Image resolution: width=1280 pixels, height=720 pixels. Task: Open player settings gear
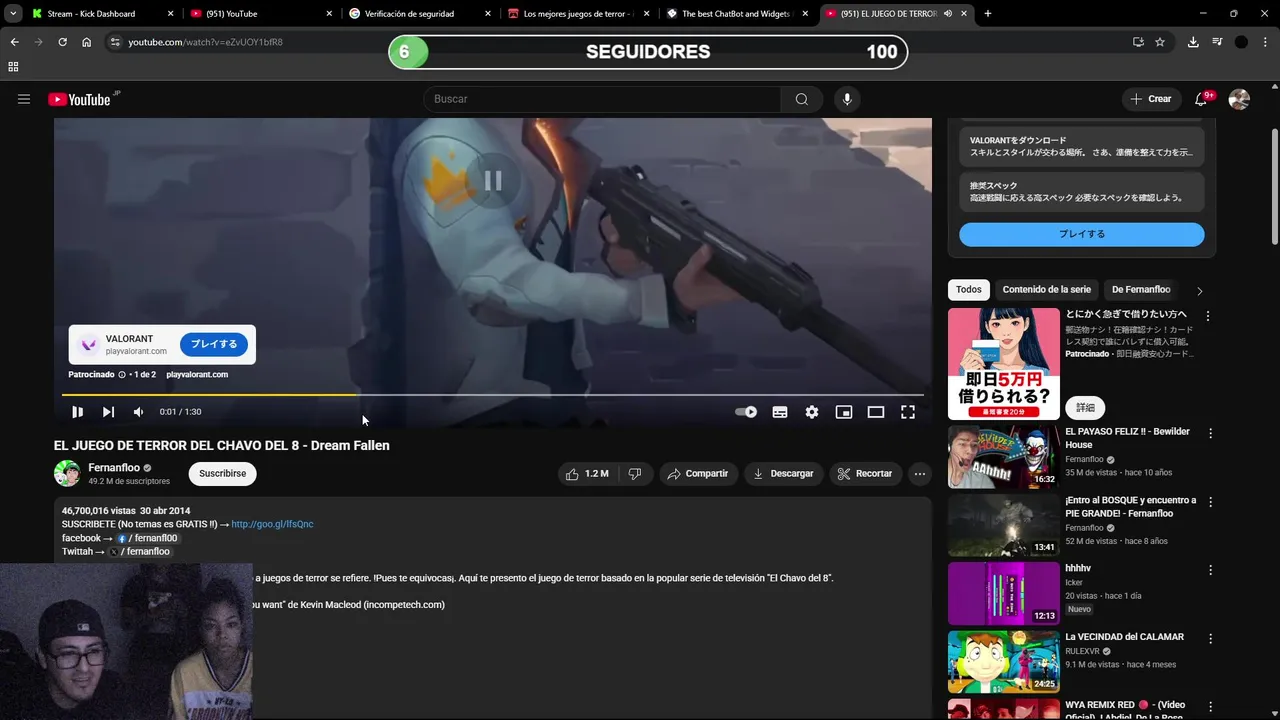click(x=812, y=412)
